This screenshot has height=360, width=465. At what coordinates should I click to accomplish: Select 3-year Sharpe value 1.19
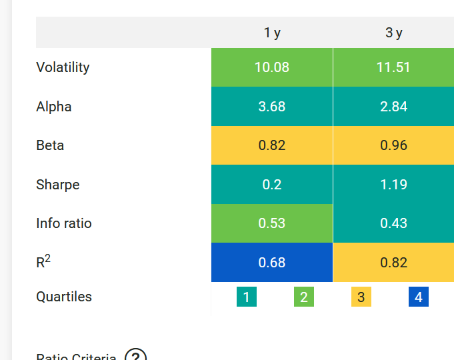click(x=394, y=185)
